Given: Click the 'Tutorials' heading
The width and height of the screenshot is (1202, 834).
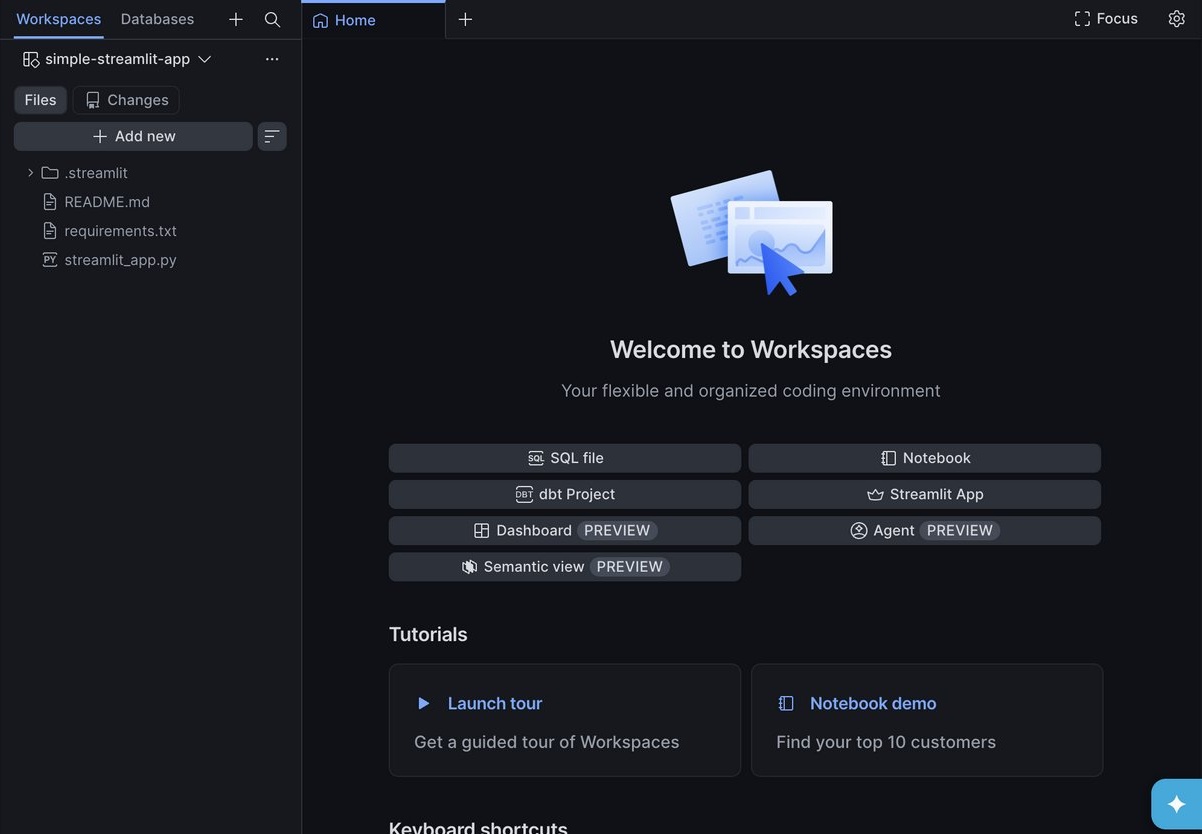Looking at the screenshot, I should pos(428,634).
